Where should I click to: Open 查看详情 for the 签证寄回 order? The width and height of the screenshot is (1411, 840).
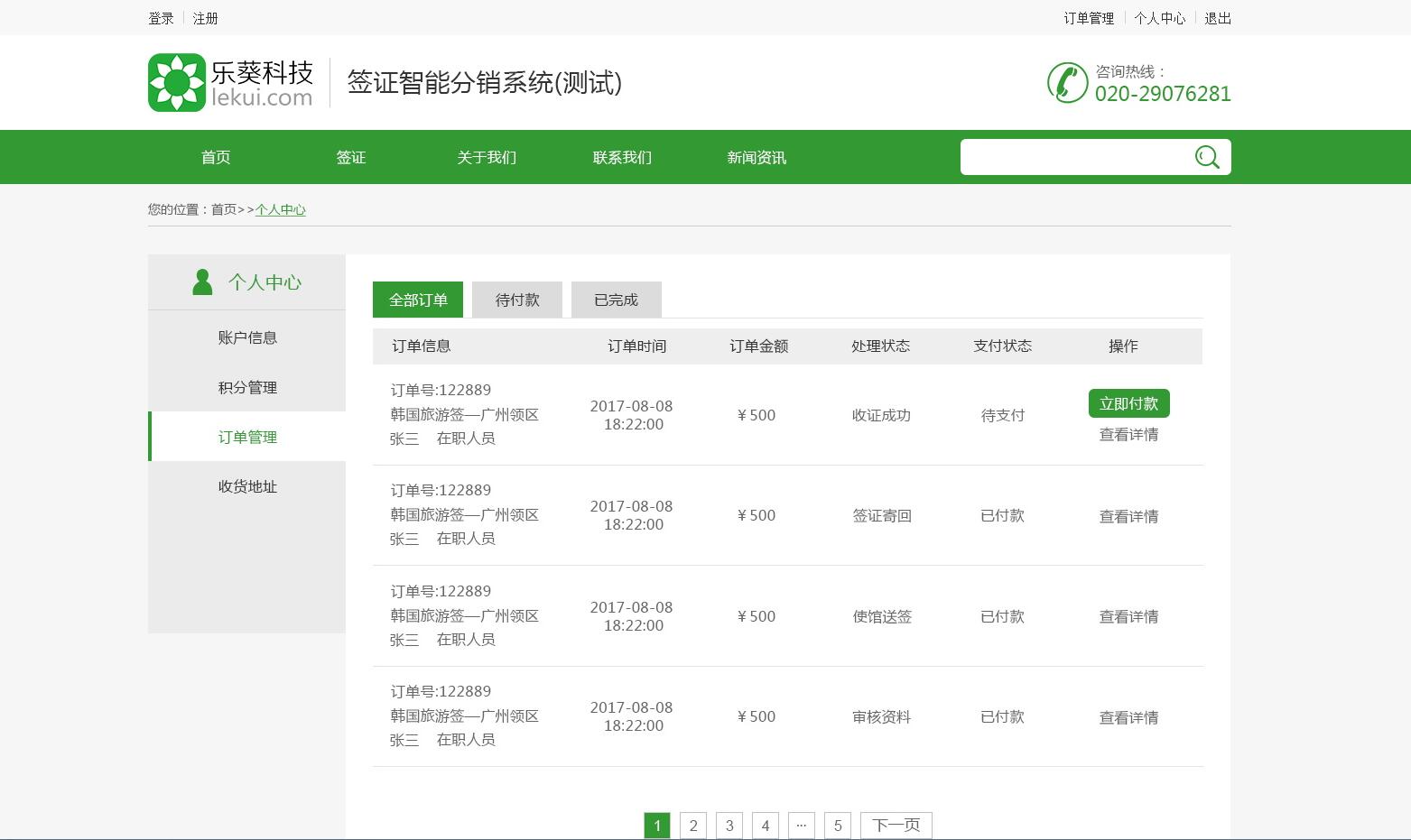[1128, 515]
